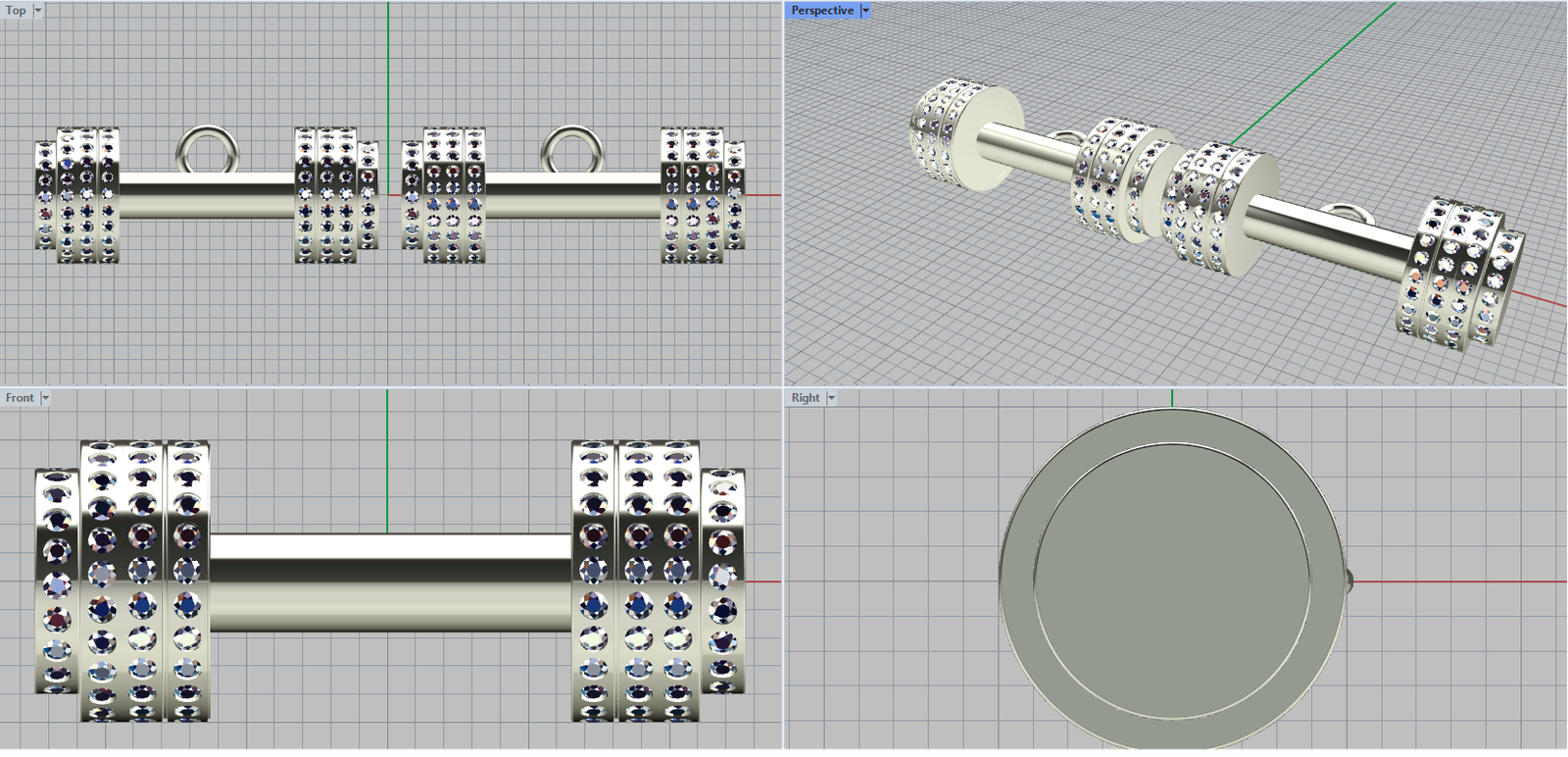Expand the Perspective viewport menu arrow

coord(865,11)
